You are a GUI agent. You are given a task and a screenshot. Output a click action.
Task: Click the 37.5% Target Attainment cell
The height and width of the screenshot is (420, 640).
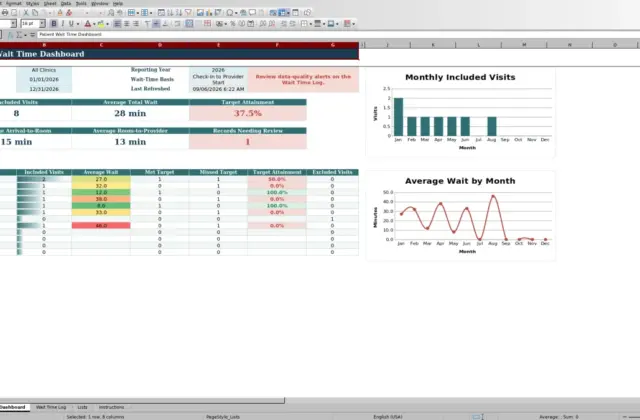point(248,113)
